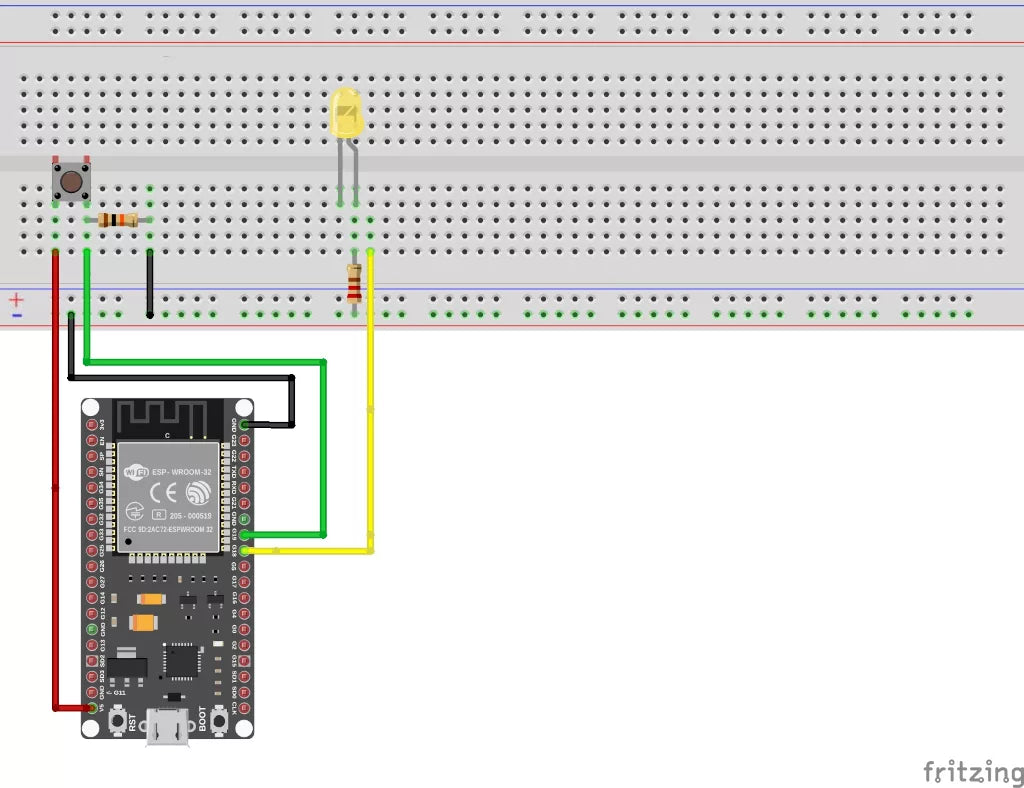Click the G14 pin on the ESP32
Image resolution: width=1024 pixels, height=788 pixels.
(92, 597)
